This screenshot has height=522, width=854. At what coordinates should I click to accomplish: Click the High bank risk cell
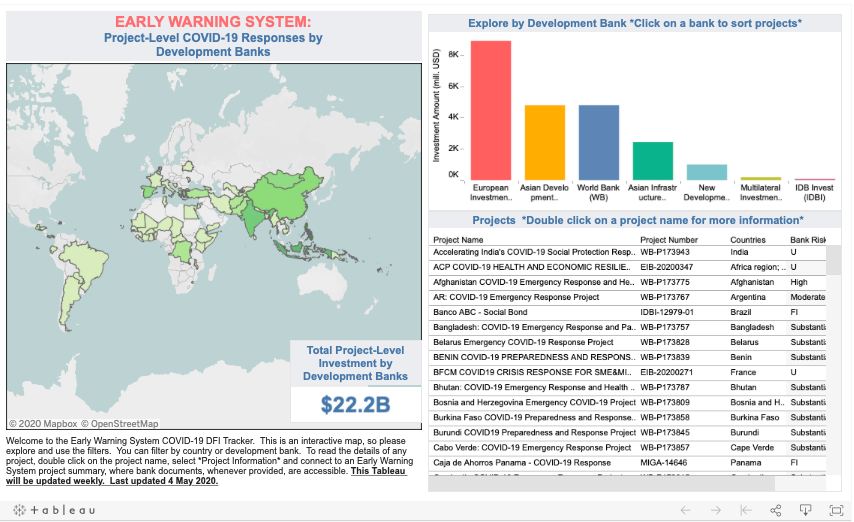[799, 282]
